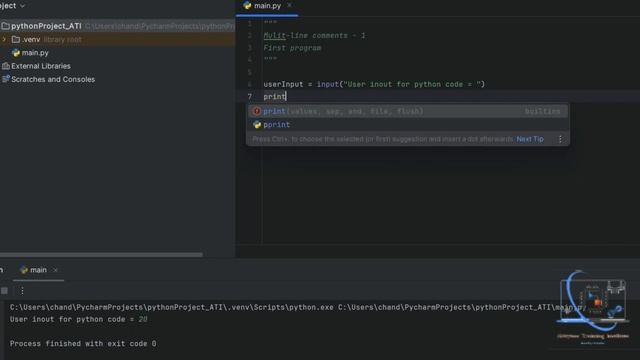The height and width of the screenshot is (360, 640).
Task: Click the horizontal scrollbar of Project panel
Action: coord(101,255)
